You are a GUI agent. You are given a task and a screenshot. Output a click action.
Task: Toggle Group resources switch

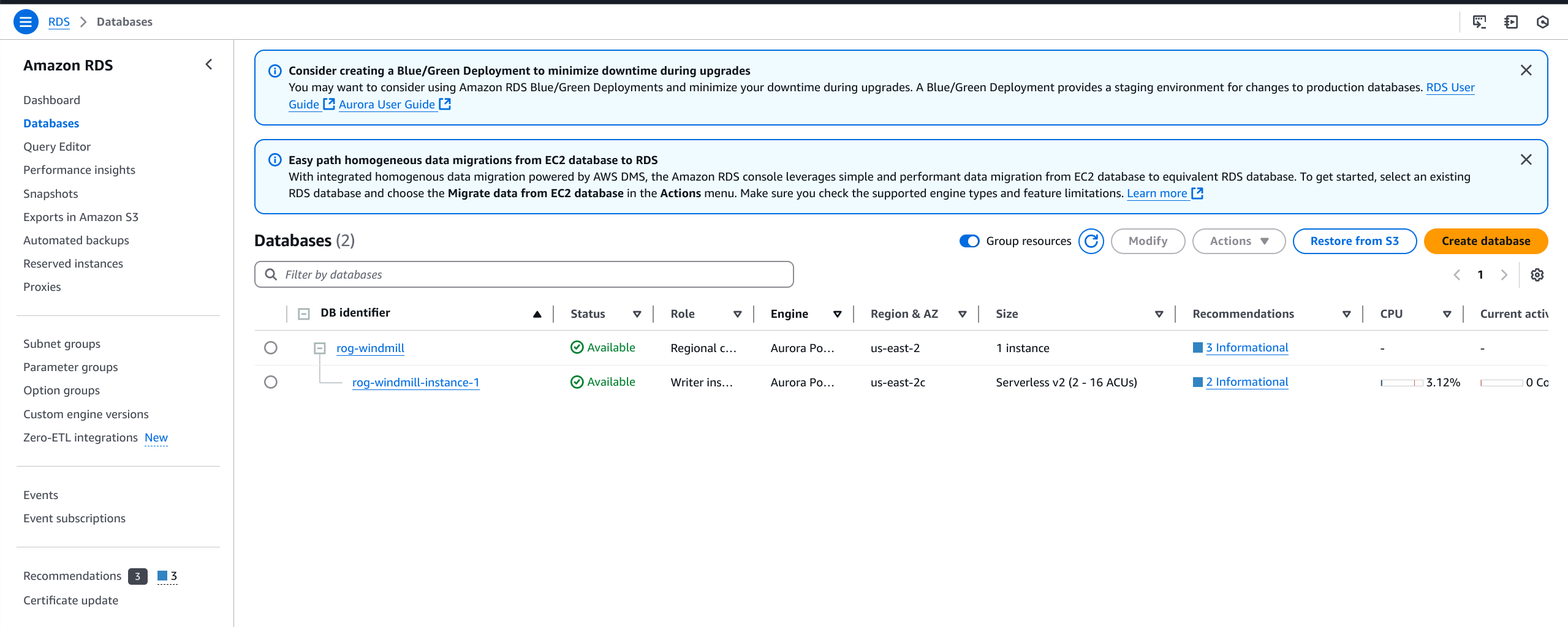[x=969, y=241]
